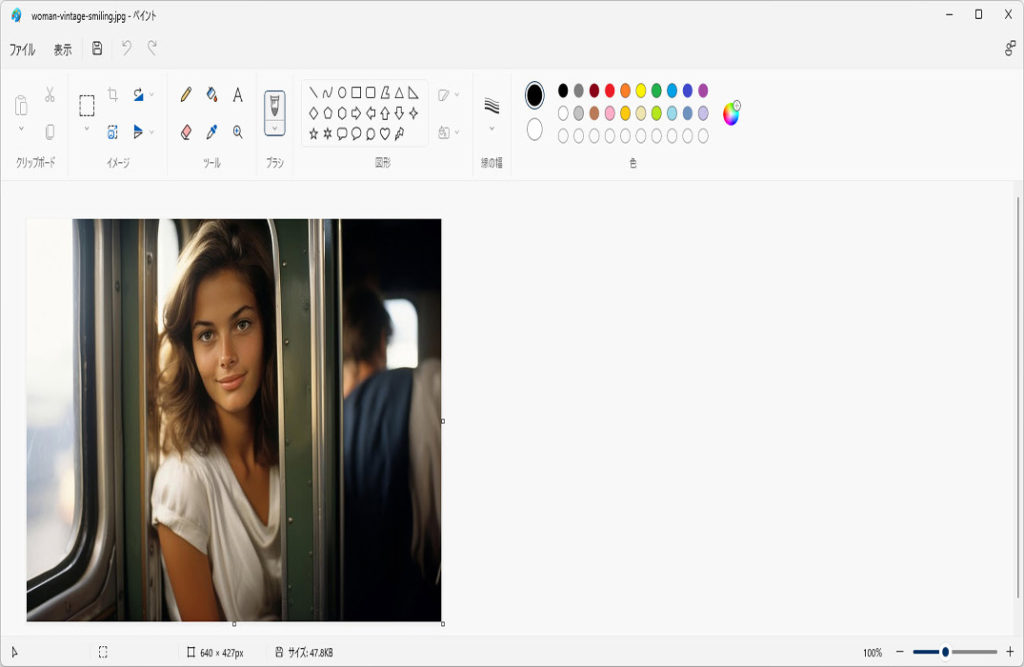Pick the Eraser tool

tap(186, 132)
